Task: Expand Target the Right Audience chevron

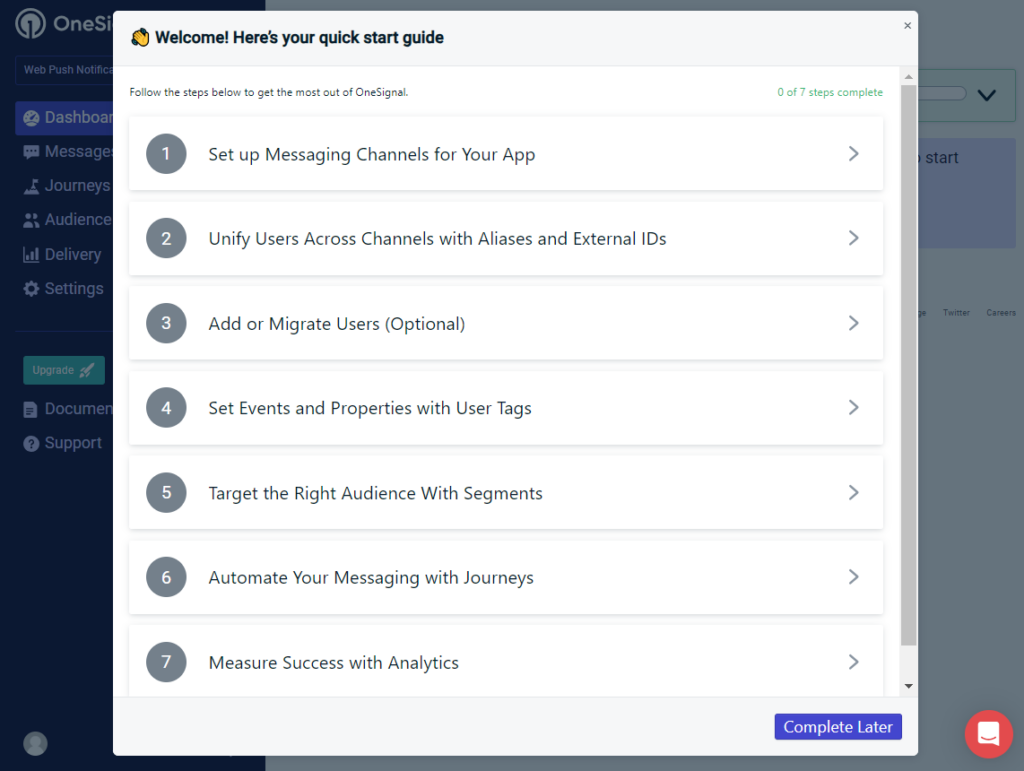Action: click(854, 492)
